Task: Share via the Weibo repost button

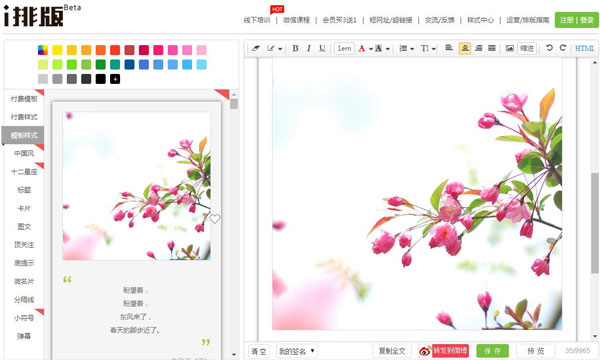Action: coord(444,350)
